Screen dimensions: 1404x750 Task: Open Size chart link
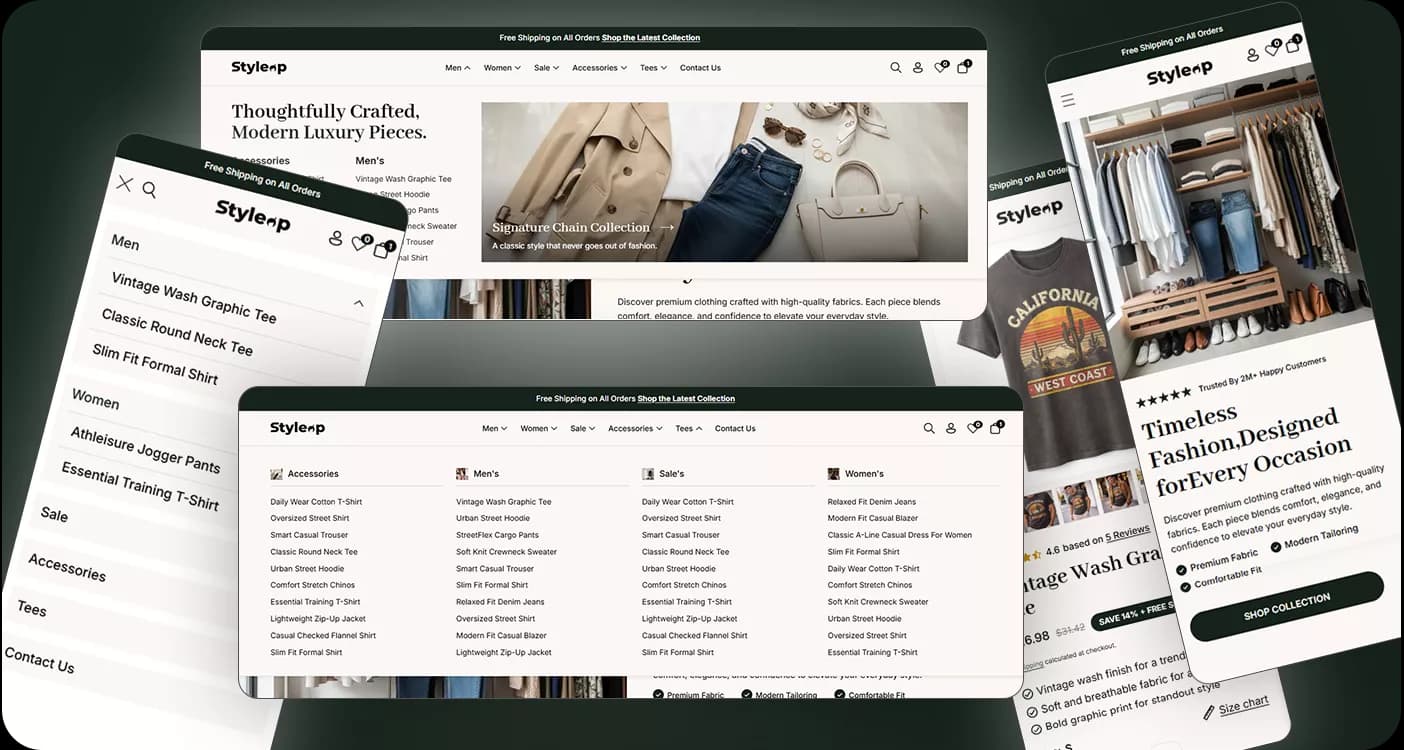pyautogui.click(x=1244, y=705)
